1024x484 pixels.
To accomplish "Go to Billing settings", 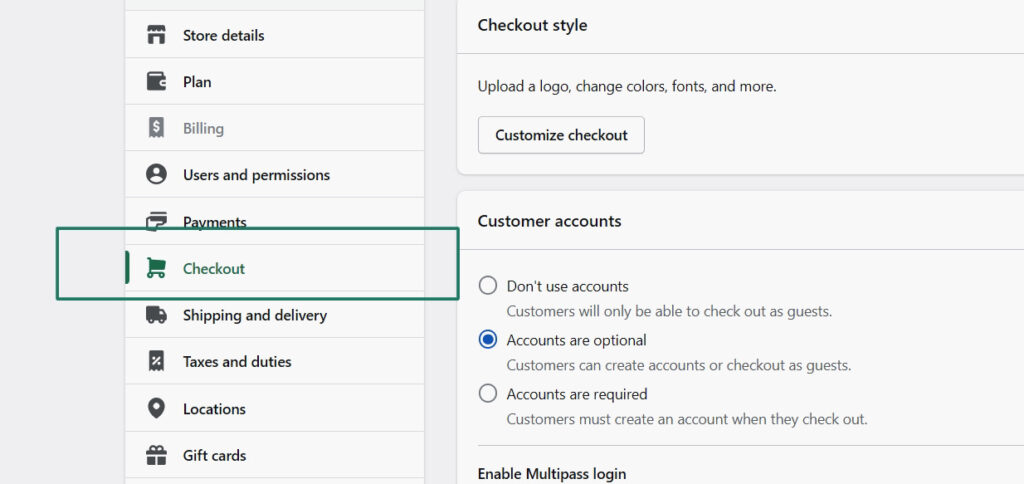I will click(x=274, y=128).
